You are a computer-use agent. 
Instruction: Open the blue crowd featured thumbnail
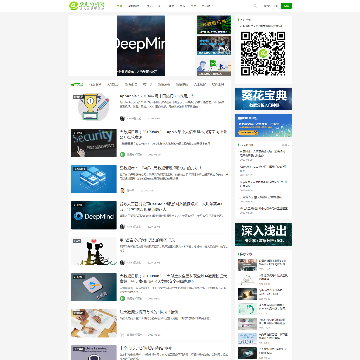(214, 45)
